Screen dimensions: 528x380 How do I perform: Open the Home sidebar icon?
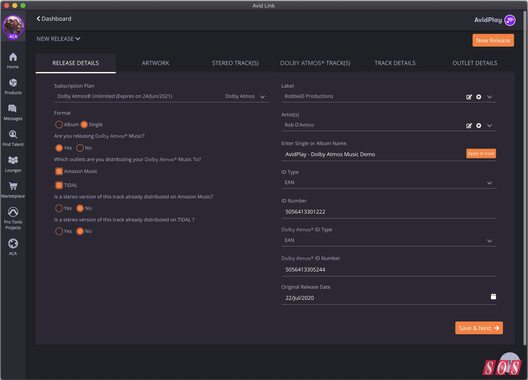click(13, 61)
